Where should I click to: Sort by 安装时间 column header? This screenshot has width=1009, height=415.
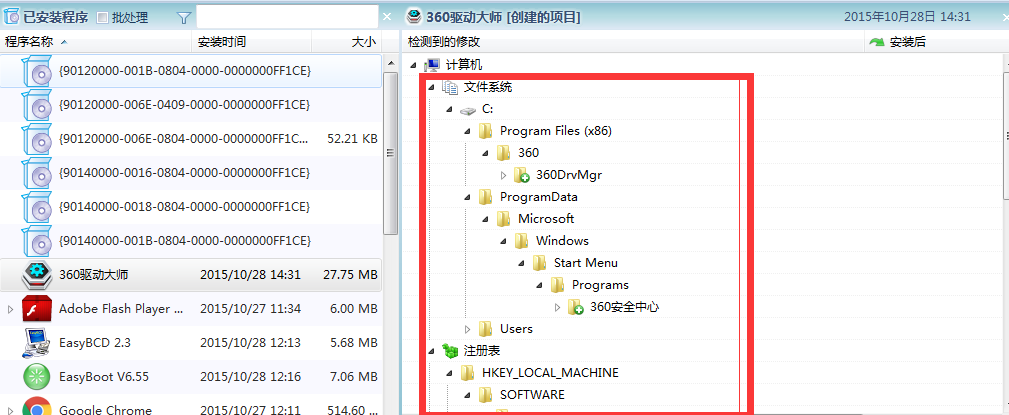click(x=222, y=42)
